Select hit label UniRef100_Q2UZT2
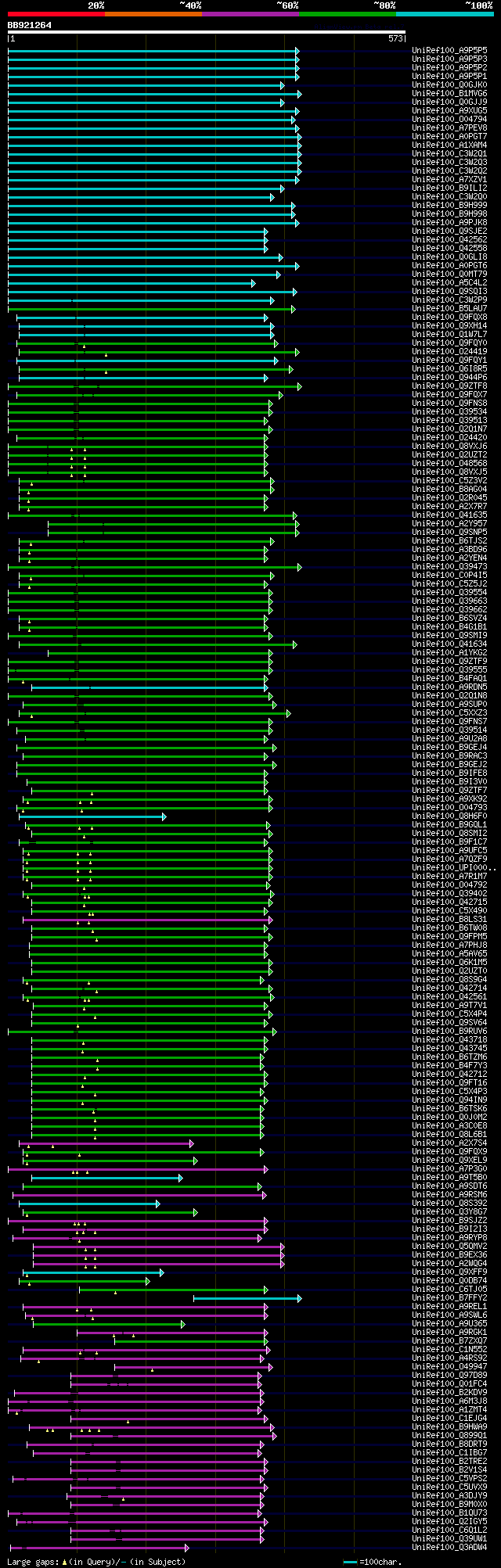This screenshot has height=1568, width=501. (x=449, y=454)
